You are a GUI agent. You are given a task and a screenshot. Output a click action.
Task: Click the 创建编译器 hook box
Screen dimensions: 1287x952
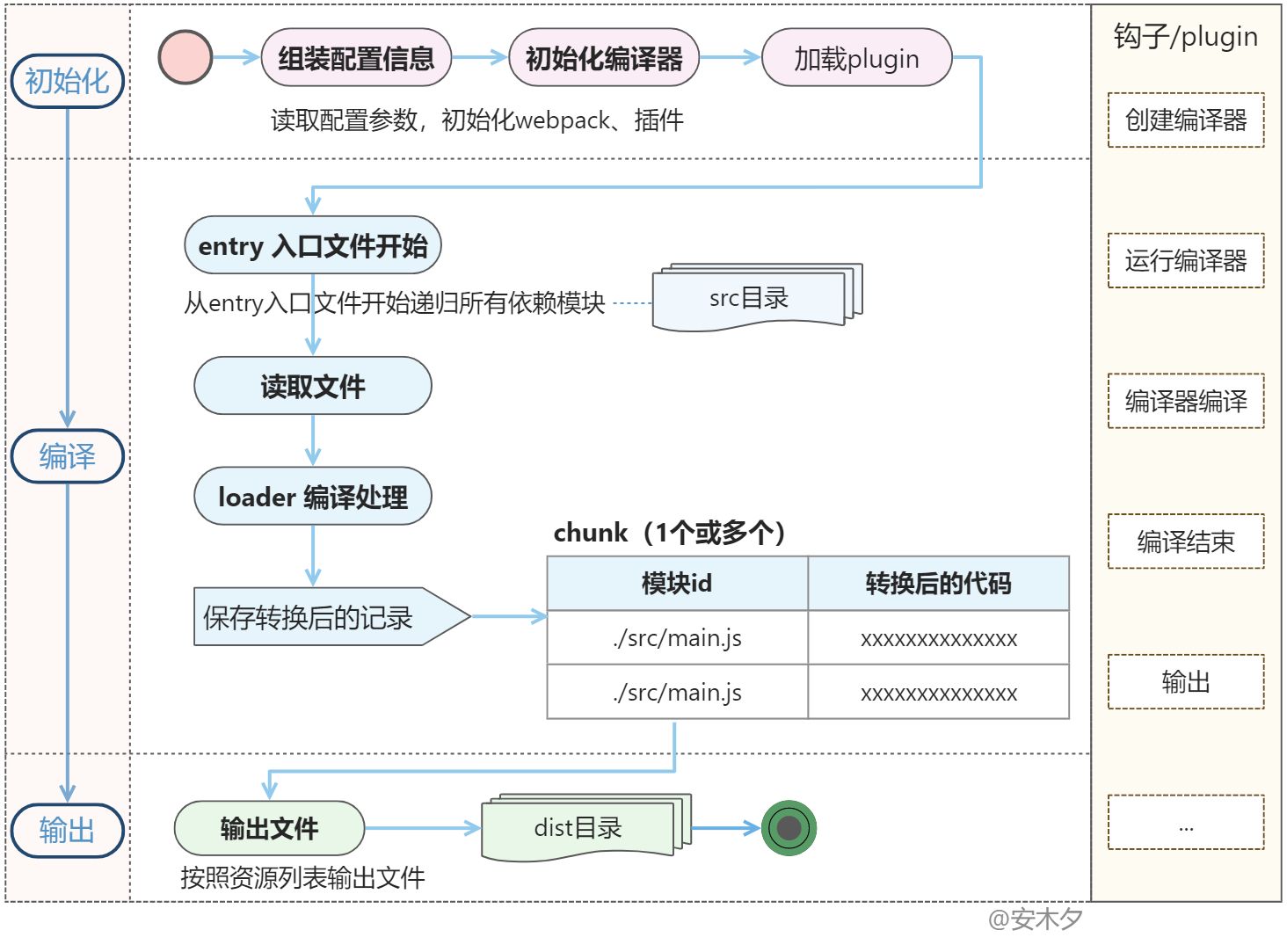click(1186, 120)
